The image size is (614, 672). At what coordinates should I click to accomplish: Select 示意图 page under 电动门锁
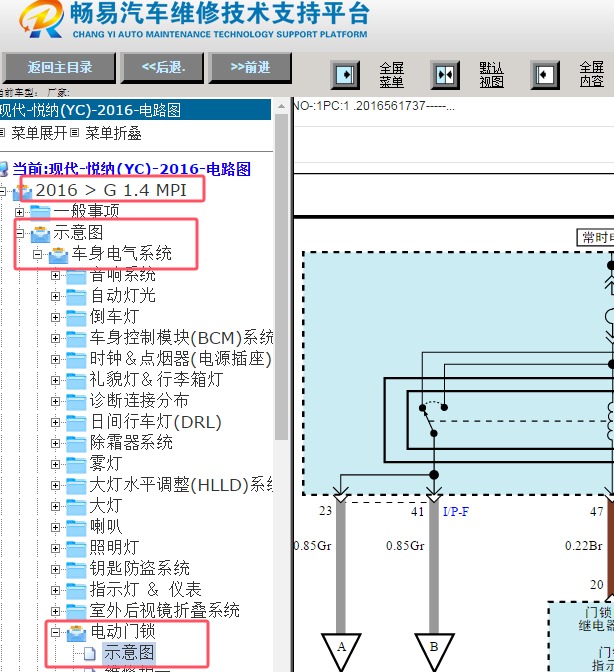129,653
